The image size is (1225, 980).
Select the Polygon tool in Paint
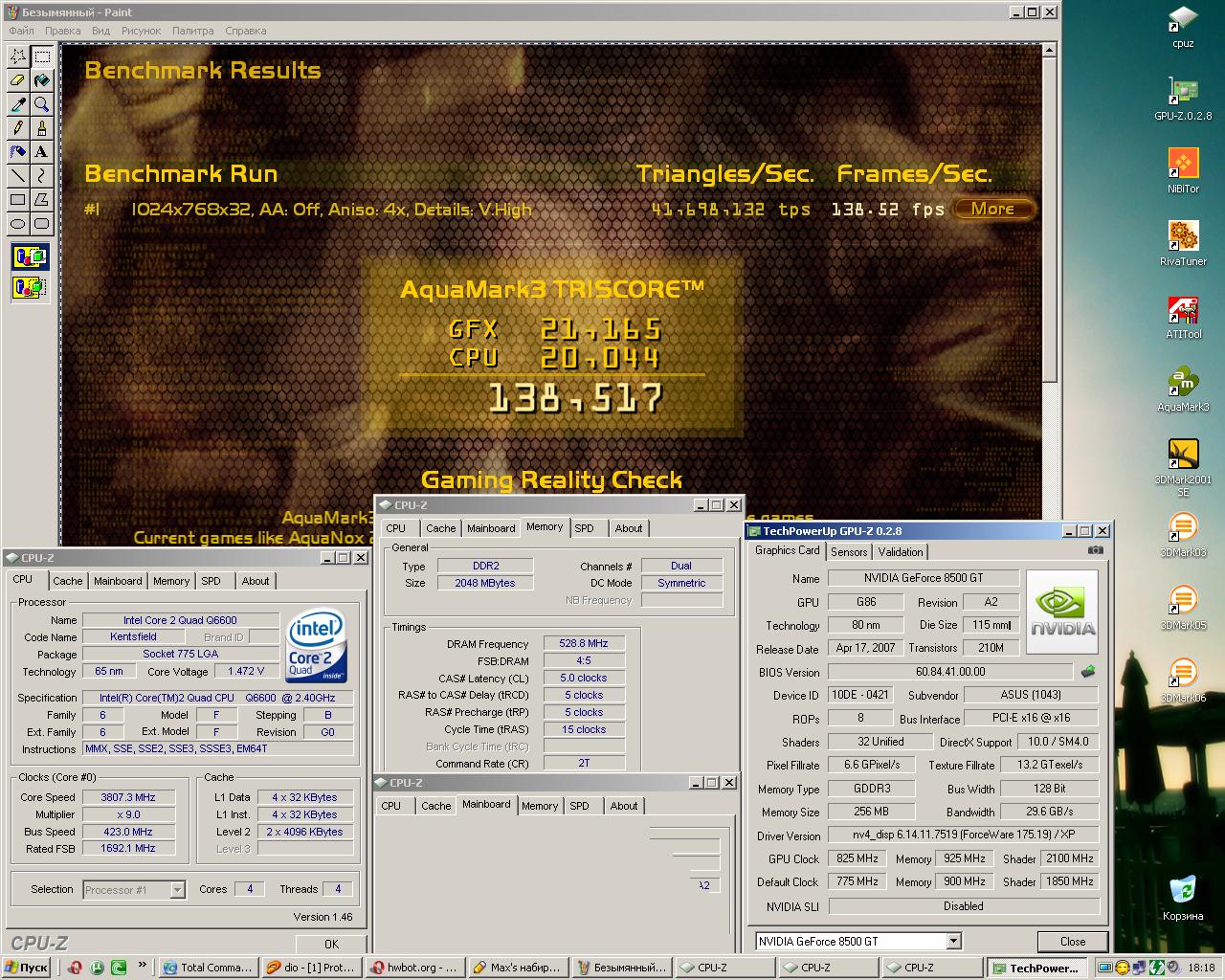[41, 199]
